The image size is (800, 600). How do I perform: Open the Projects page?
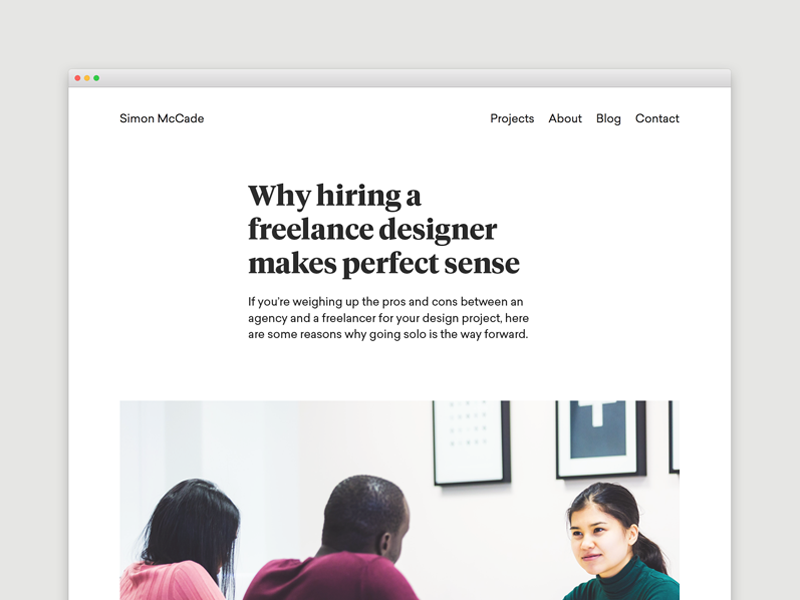512,118
